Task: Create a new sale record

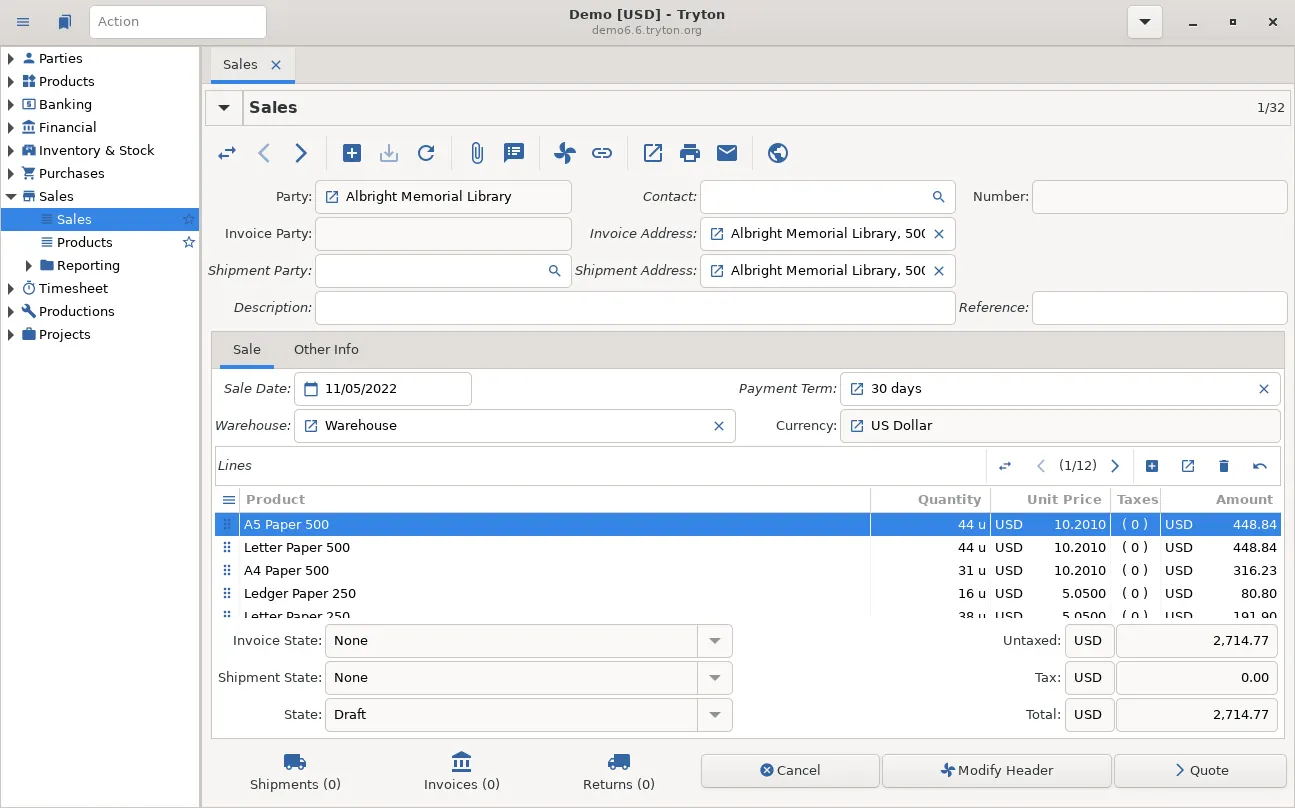Action: (x=352, y=153)
